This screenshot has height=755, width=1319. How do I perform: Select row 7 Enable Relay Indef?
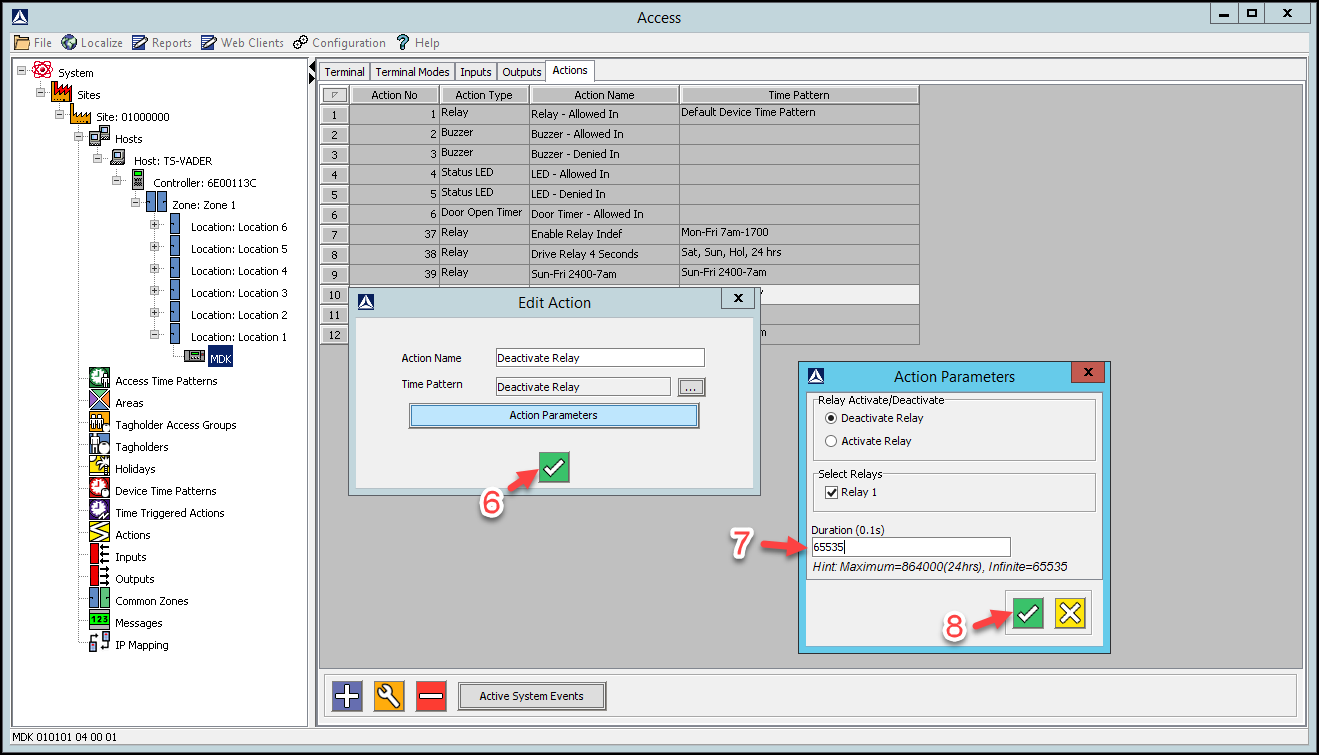(x=619, y=234)
